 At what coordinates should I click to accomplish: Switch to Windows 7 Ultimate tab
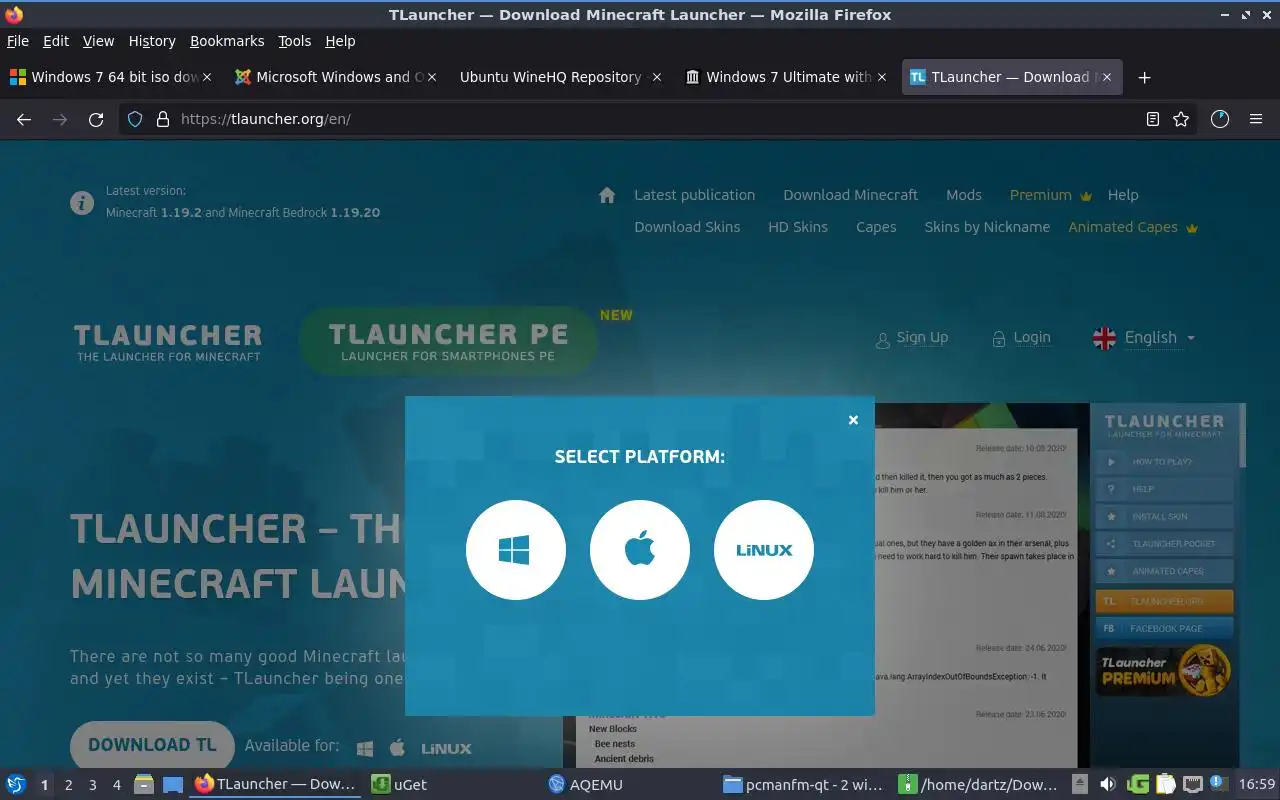coord(785,77)
